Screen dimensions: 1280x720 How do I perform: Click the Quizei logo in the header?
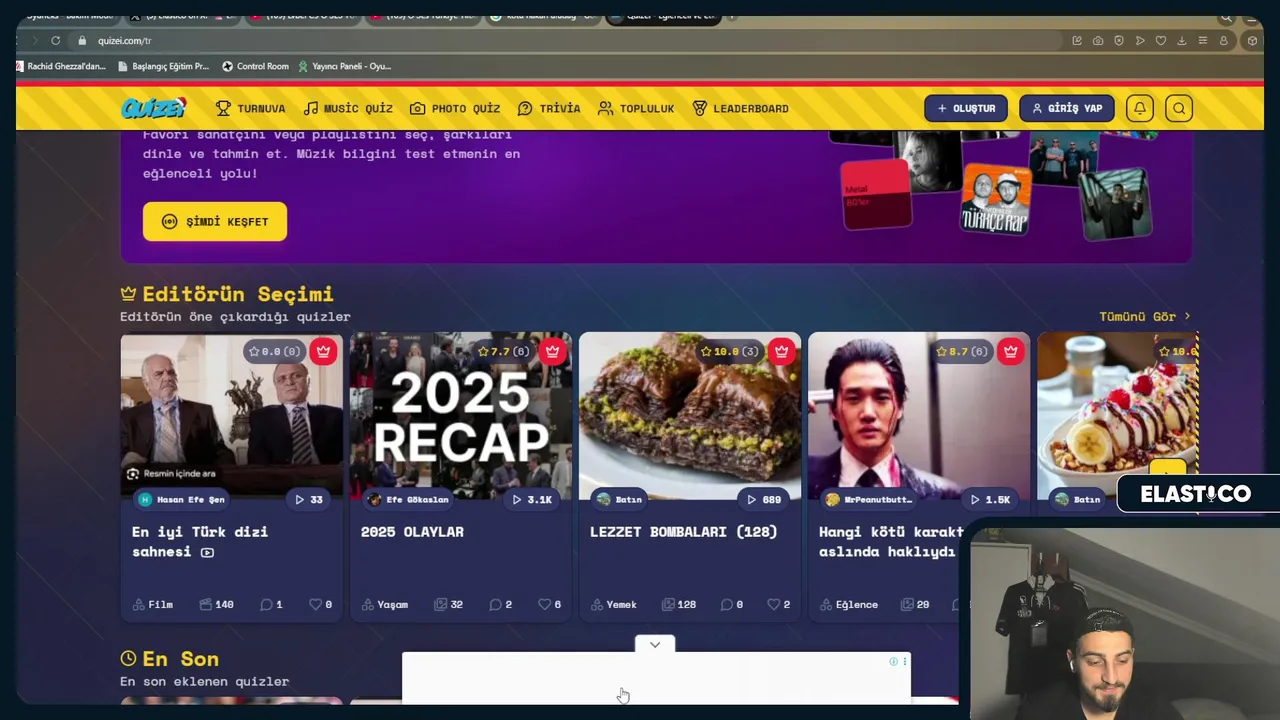(x=153, y=108)
